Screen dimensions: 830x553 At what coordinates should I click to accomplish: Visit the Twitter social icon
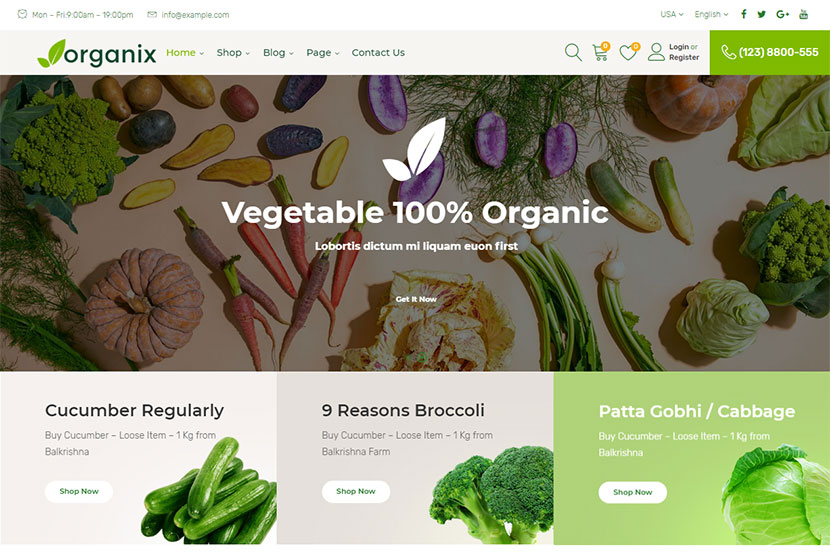pos(762,14)
